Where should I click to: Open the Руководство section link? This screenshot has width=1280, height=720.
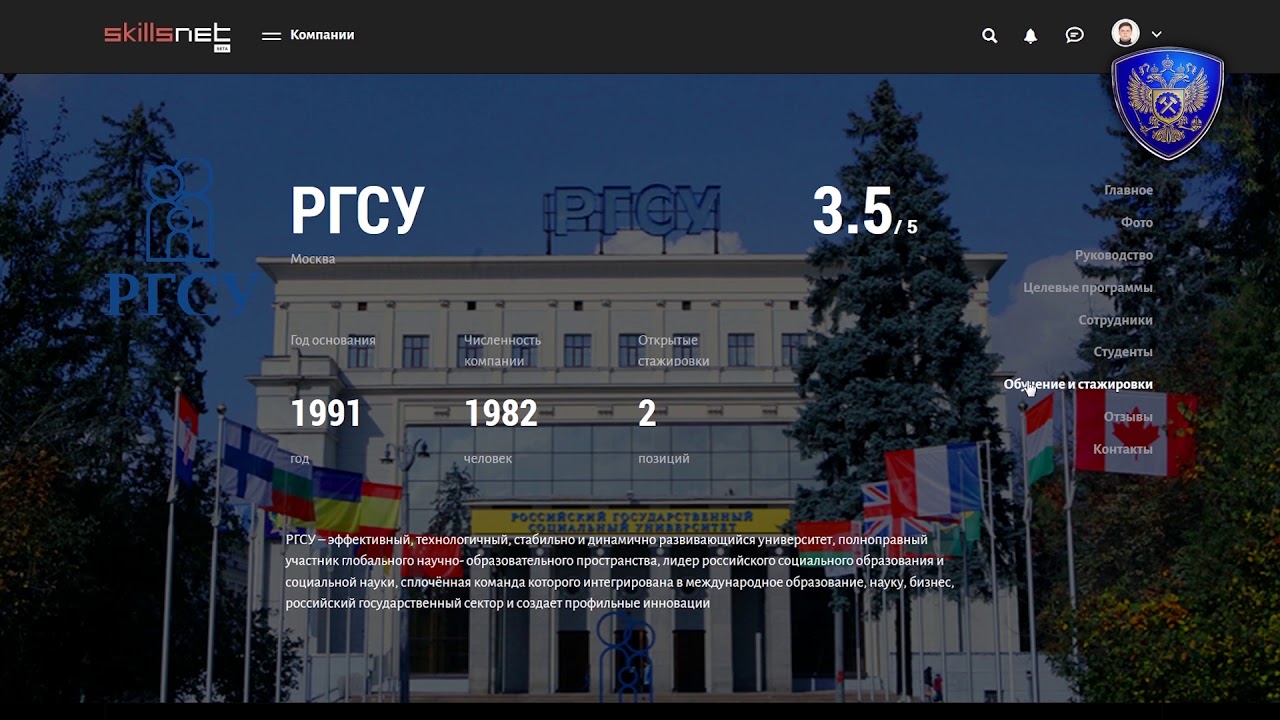[x=1114, y=255]
